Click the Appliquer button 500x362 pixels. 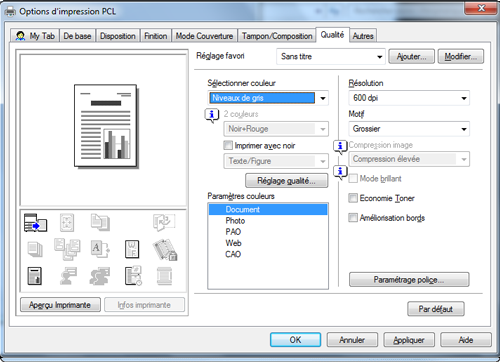[409, 340]
